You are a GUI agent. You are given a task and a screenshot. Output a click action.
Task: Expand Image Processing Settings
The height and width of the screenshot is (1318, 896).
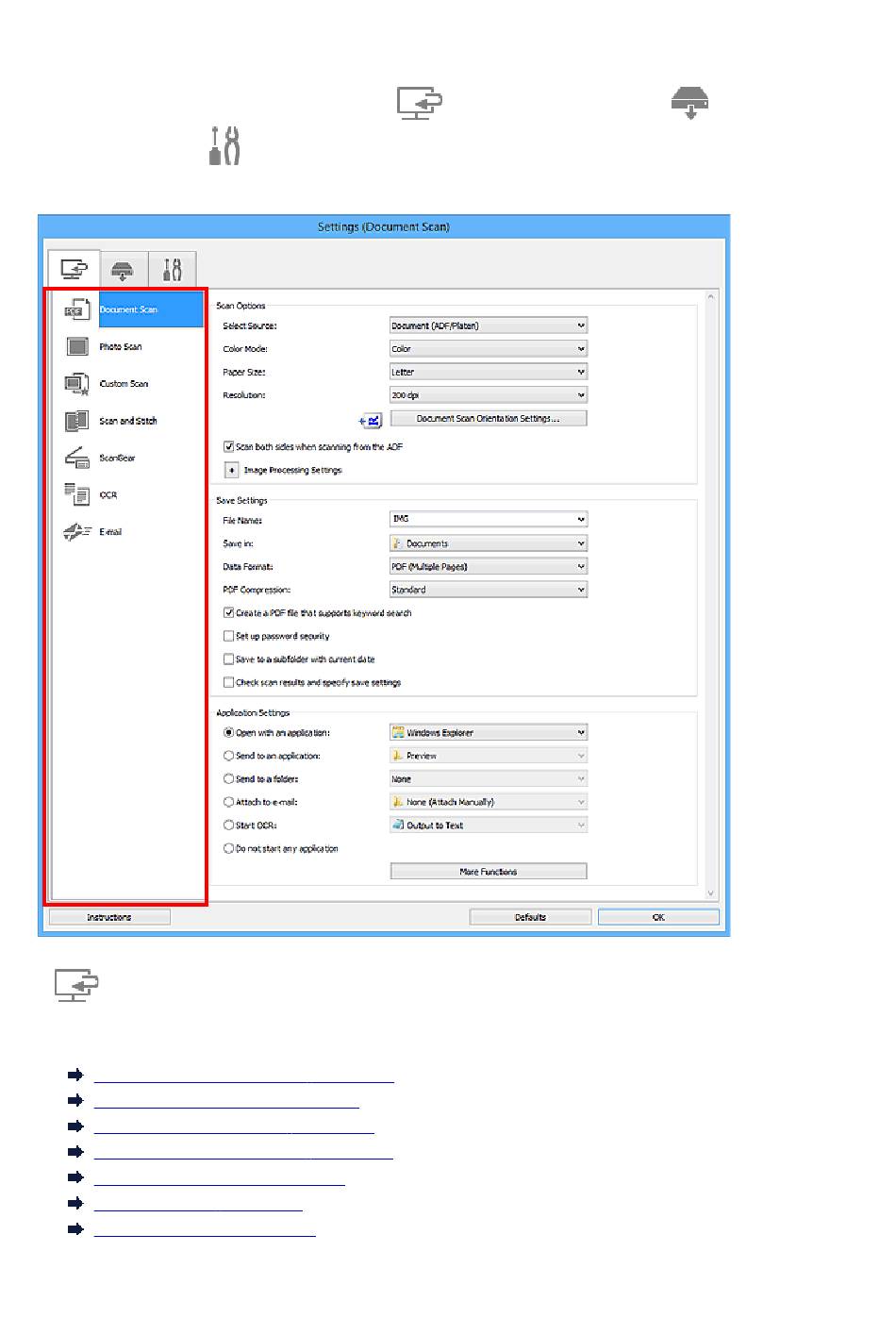coord(231,470)
